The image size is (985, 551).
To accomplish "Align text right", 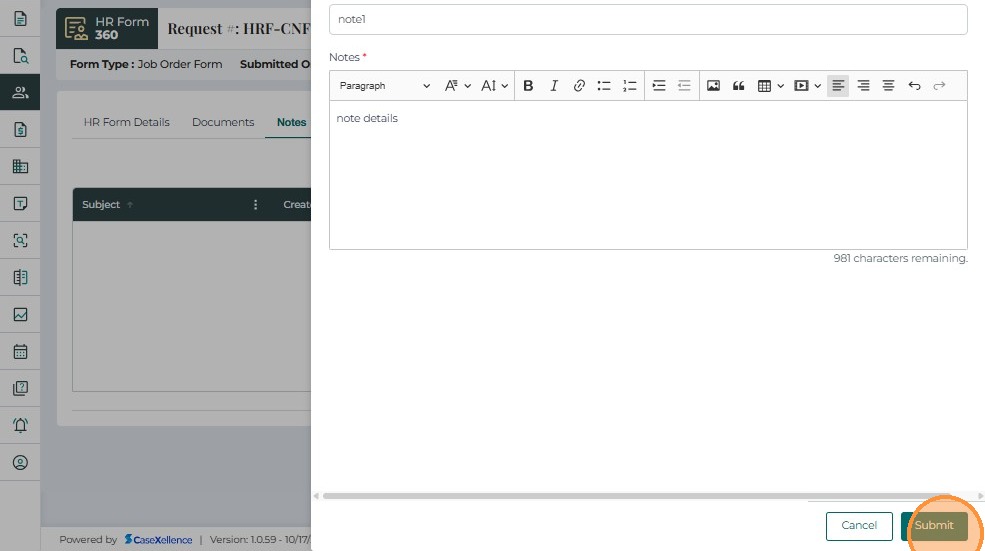I will pyautogui.click(x=863, y=85).
